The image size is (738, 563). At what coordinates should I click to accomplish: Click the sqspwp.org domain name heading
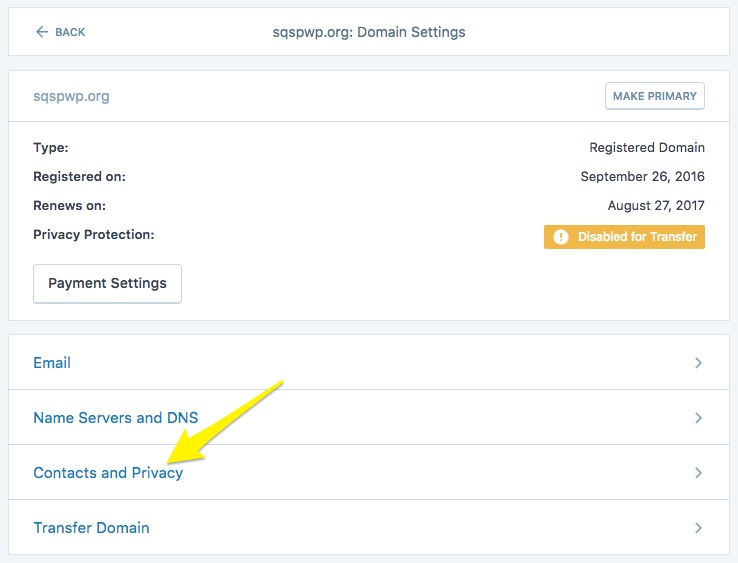[71, 96]
